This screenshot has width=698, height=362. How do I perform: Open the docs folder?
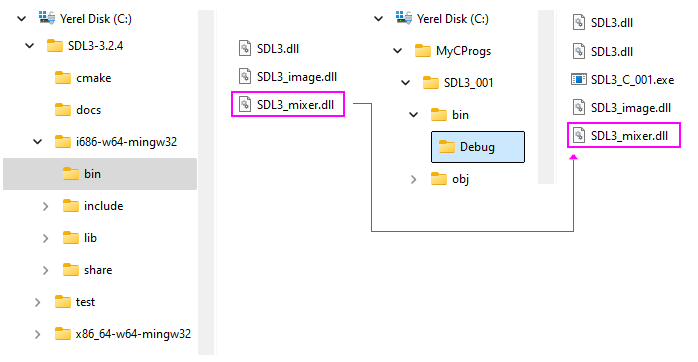(x=78, y=110)
